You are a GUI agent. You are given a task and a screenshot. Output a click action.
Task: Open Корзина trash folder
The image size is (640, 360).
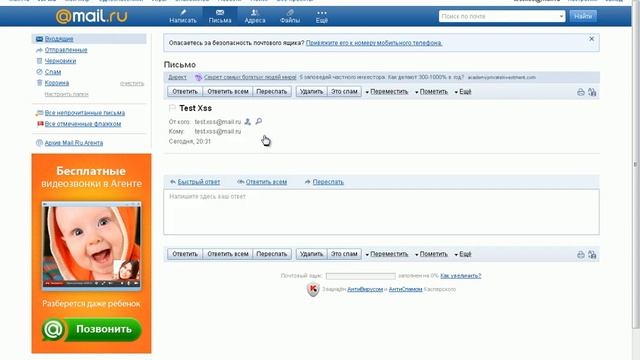[57, 83]
